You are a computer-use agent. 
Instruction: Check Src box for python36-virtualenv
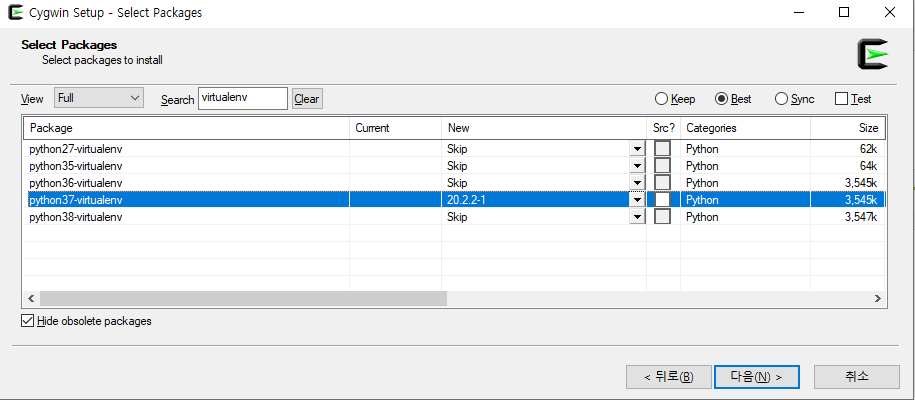pos(662,182)
